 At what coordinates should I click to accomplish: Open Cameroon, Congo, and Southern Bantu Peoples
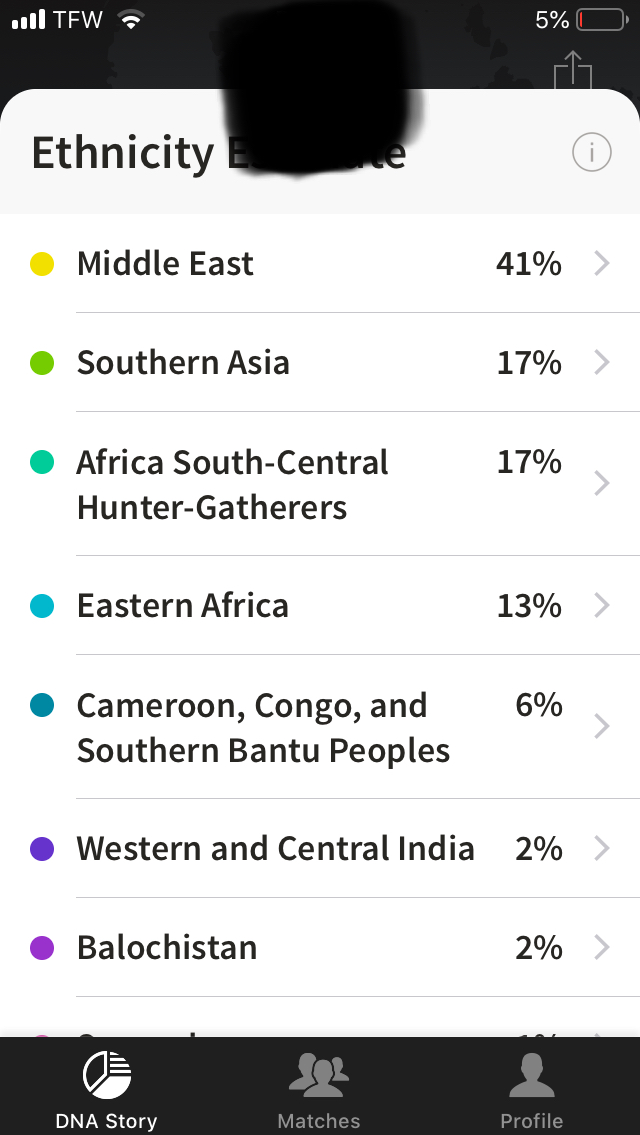[x=320, y=727]
